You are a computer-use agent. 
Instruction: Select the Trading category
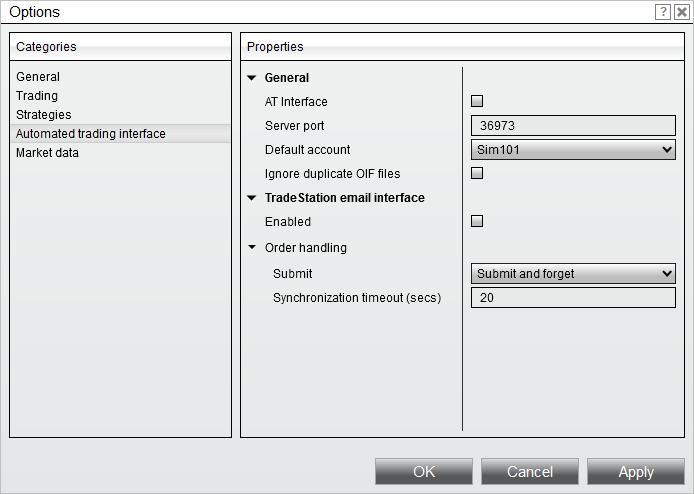(37, 96)
